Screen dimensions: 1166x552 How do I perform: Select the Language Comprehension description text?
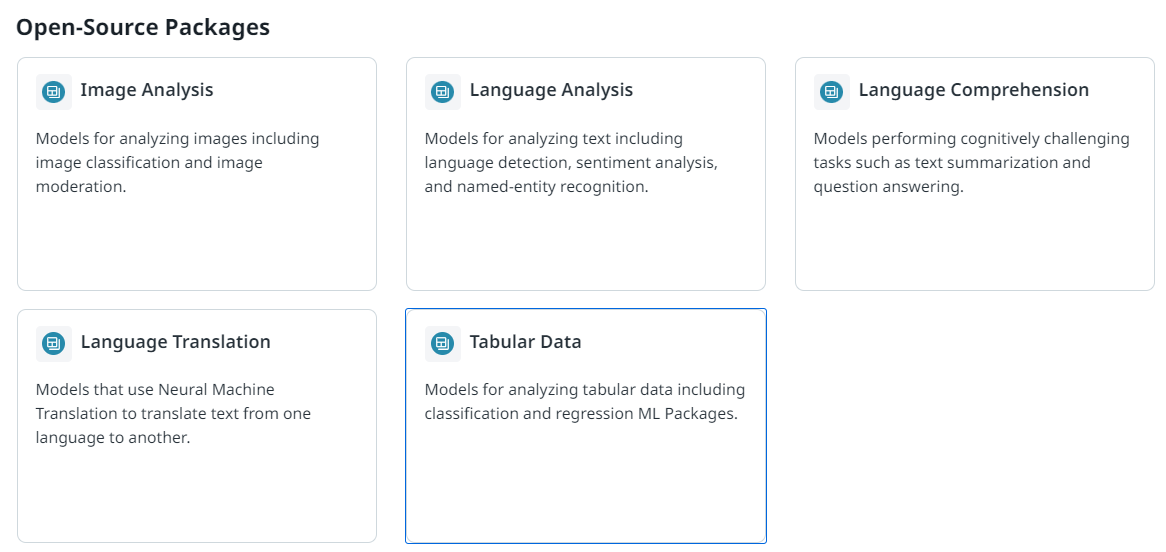click(971, 162)
